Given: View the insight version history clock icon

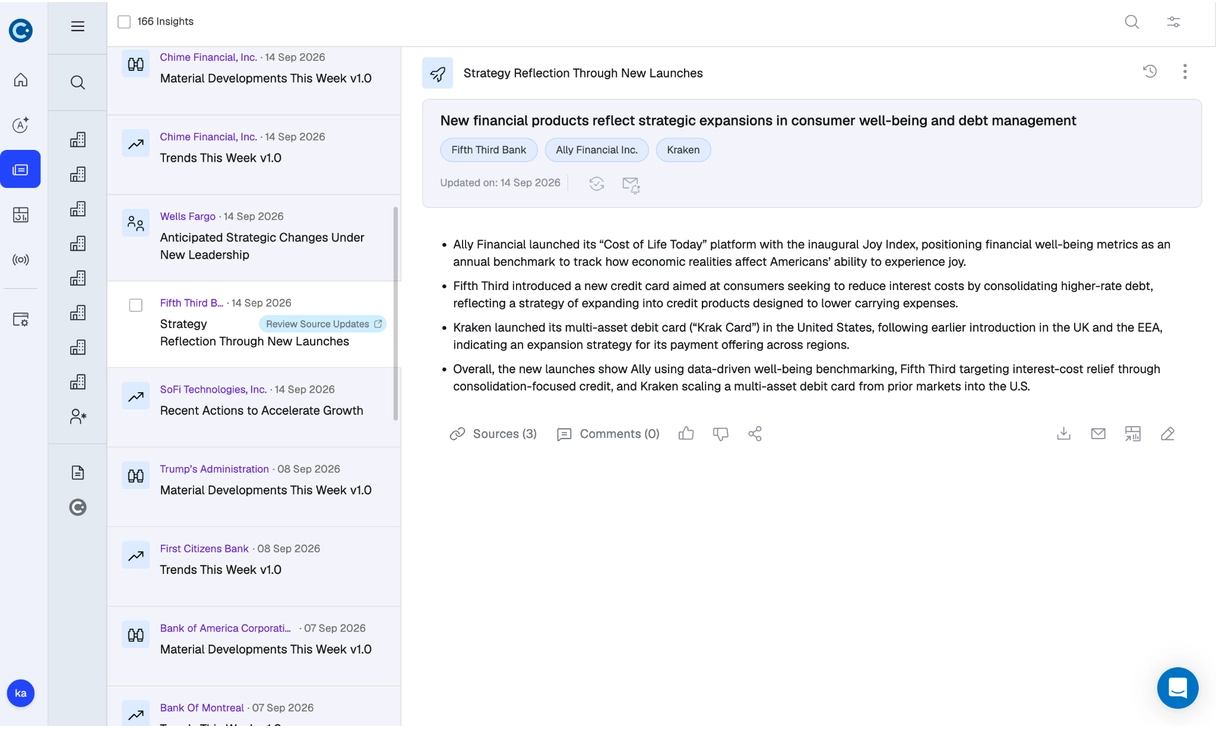Looking at the screenshot, I should [x=1150, y=72].
